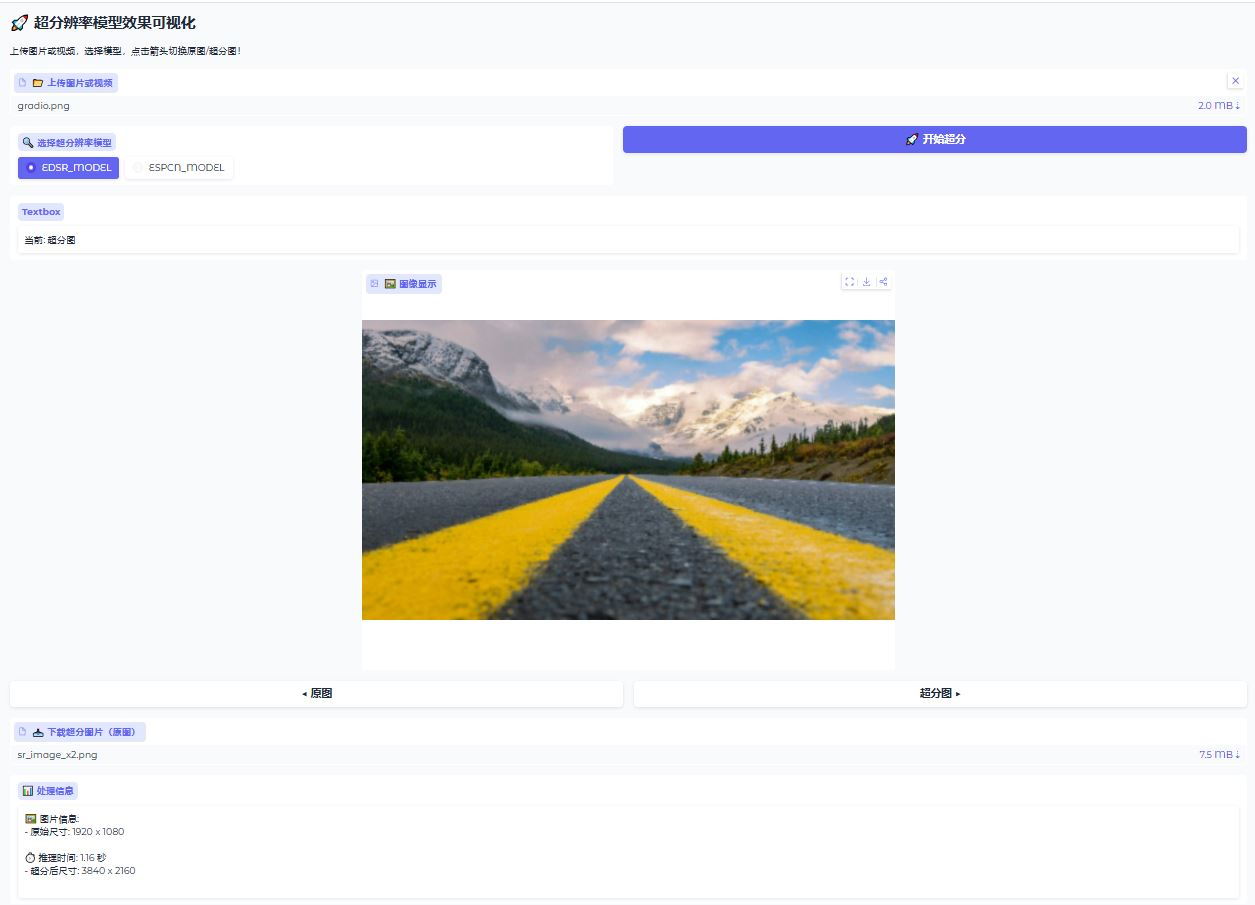Click the download icon above the image

867,282
